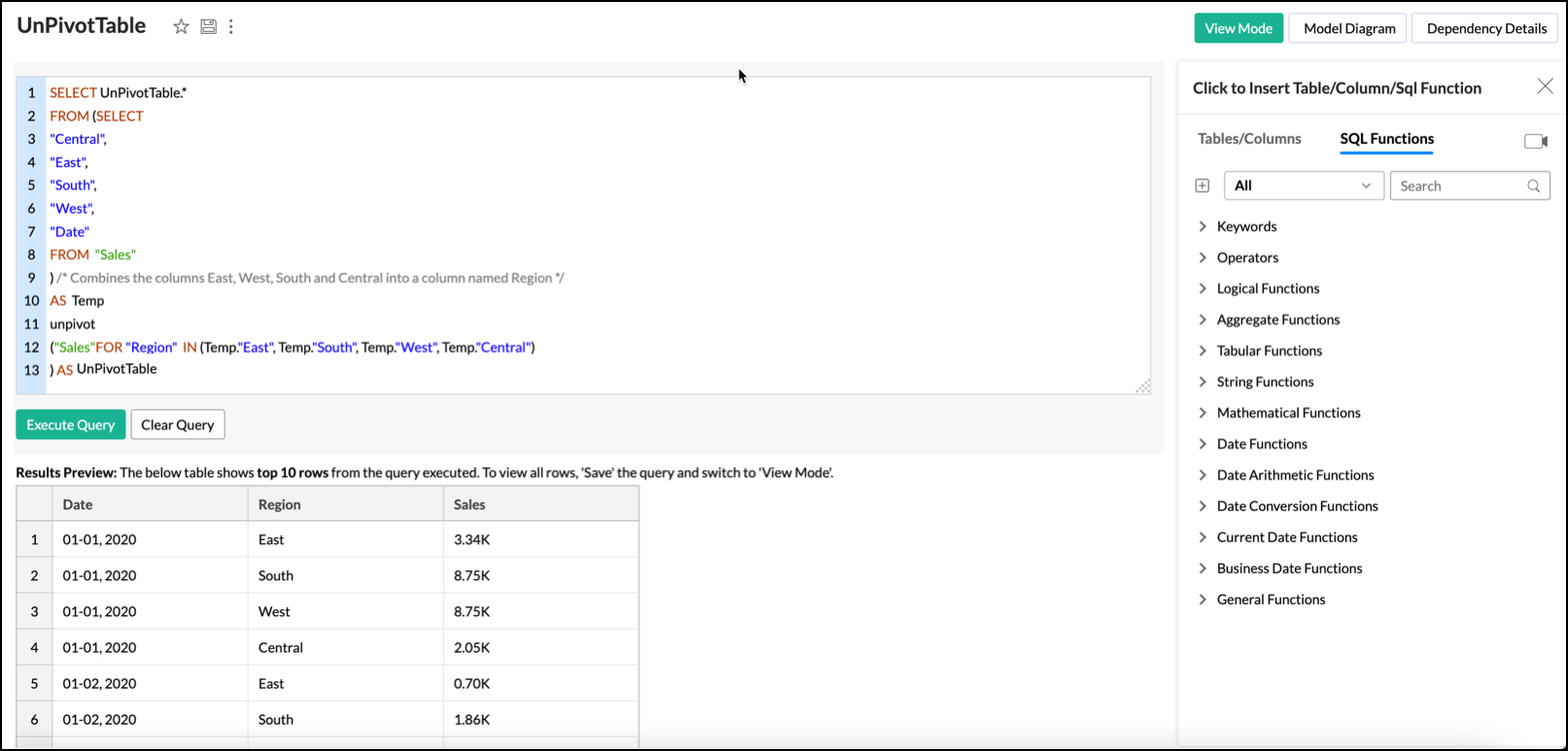Open the three-dot more options menu
The width and height of the screenshot is (1568, 751).
coord(231,27)
